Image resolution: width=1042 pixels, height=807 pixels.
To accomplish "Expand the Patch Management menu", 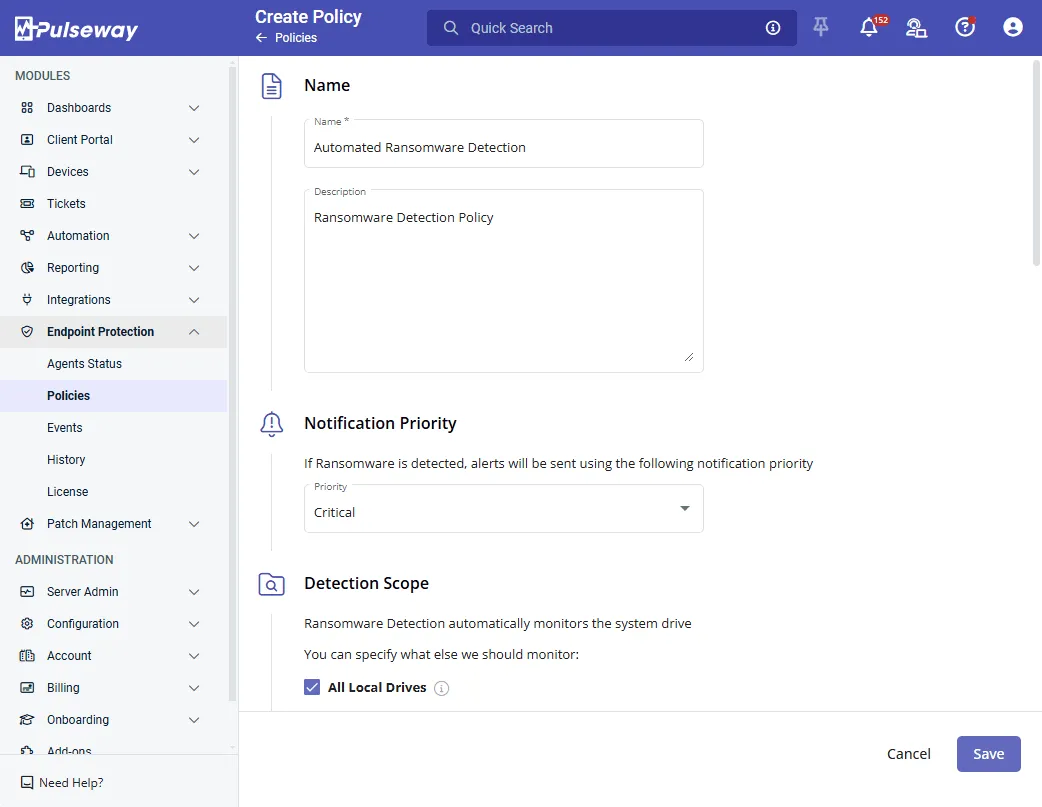I will [x=194, y=524].
